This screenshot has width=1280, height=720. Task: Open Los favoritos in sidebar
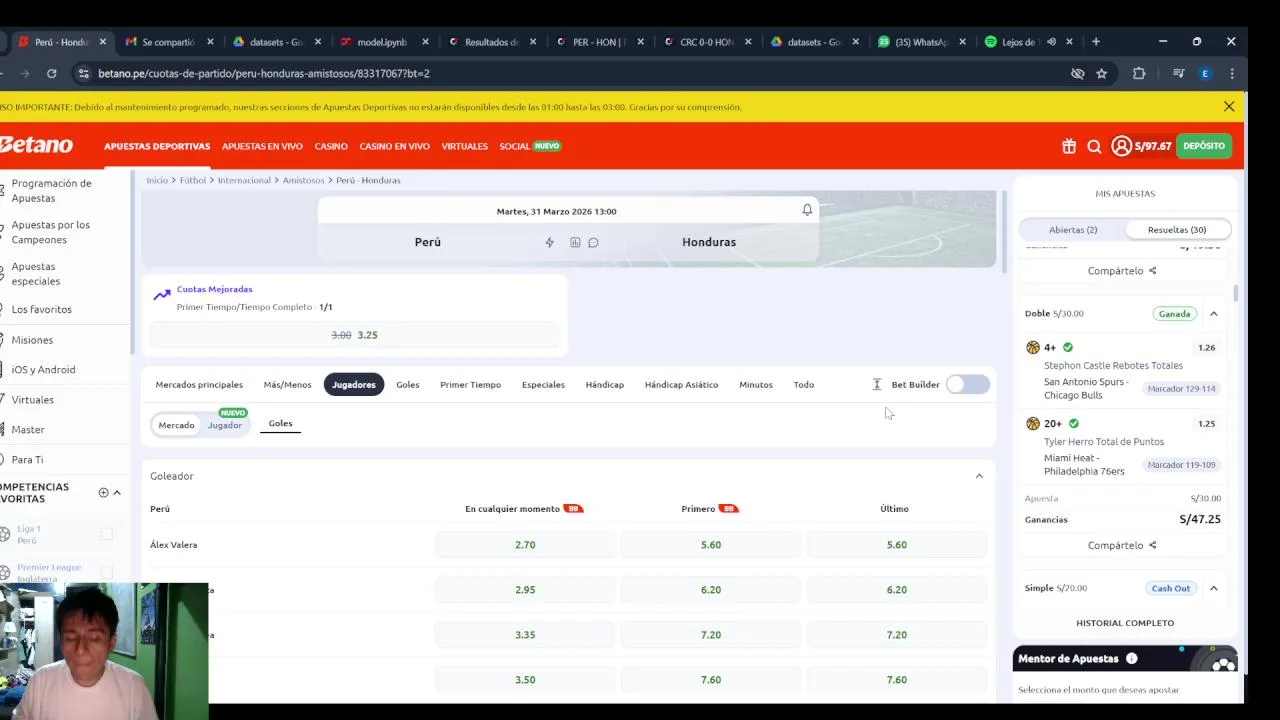[x=42, y=309]
